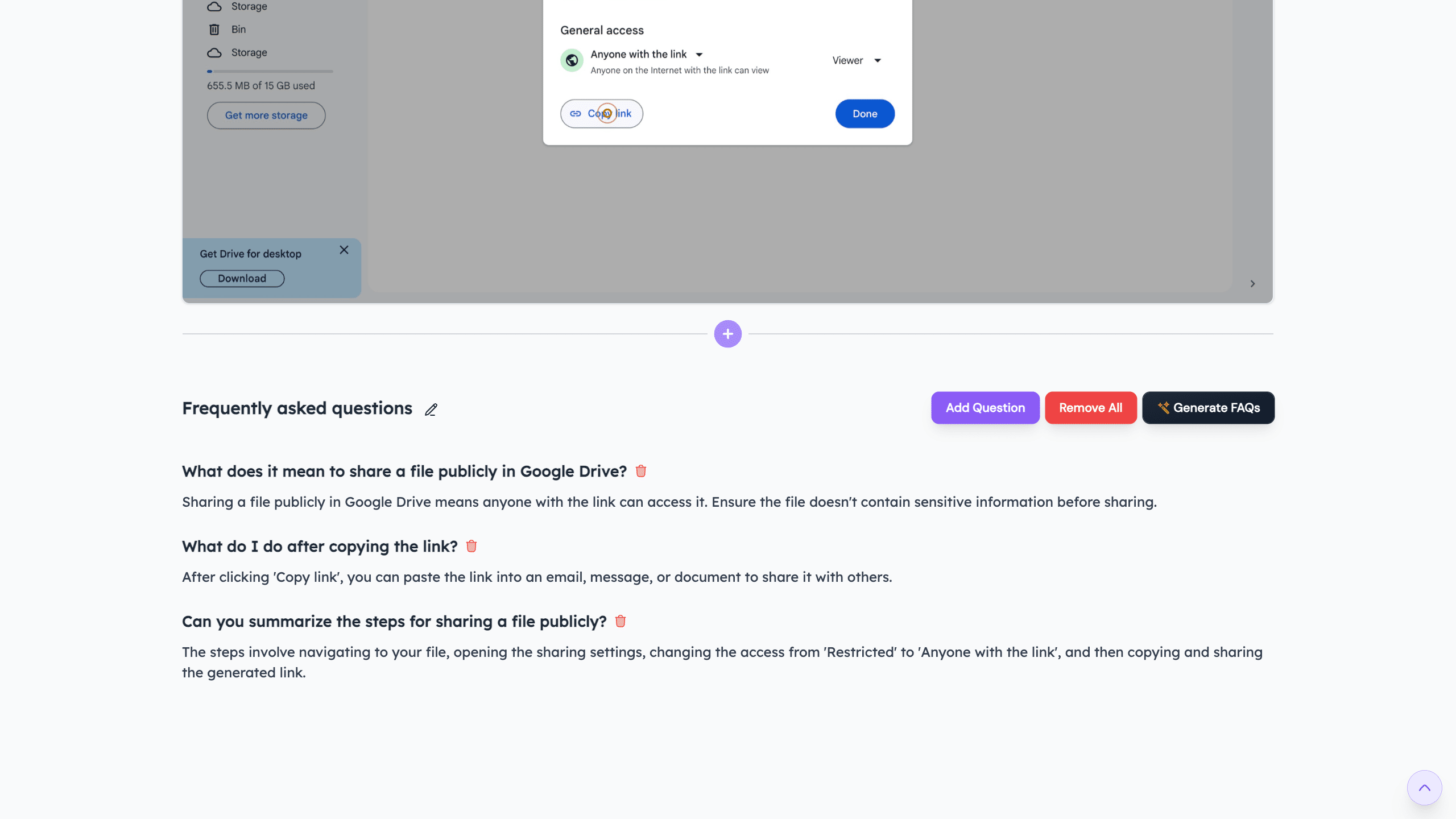
Task: Open Storage in the Drive sidebar
Action: (249, 52)
